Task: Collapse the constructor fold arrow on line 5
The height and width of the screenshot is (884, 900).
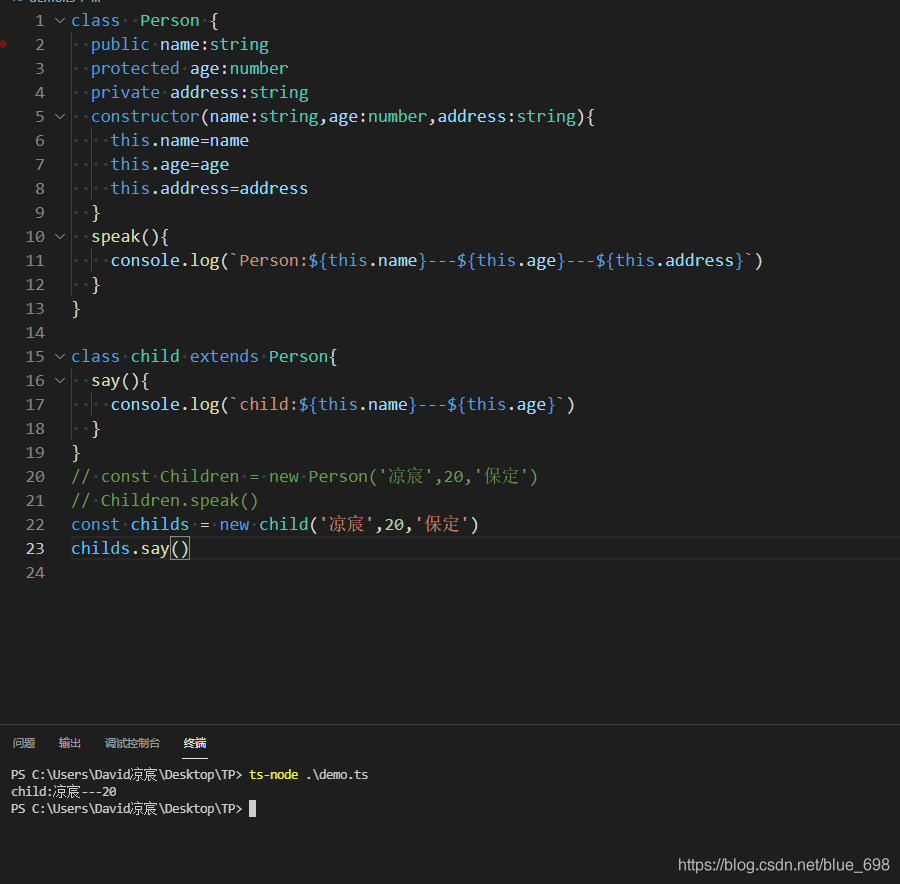Action: click(60, 117)
